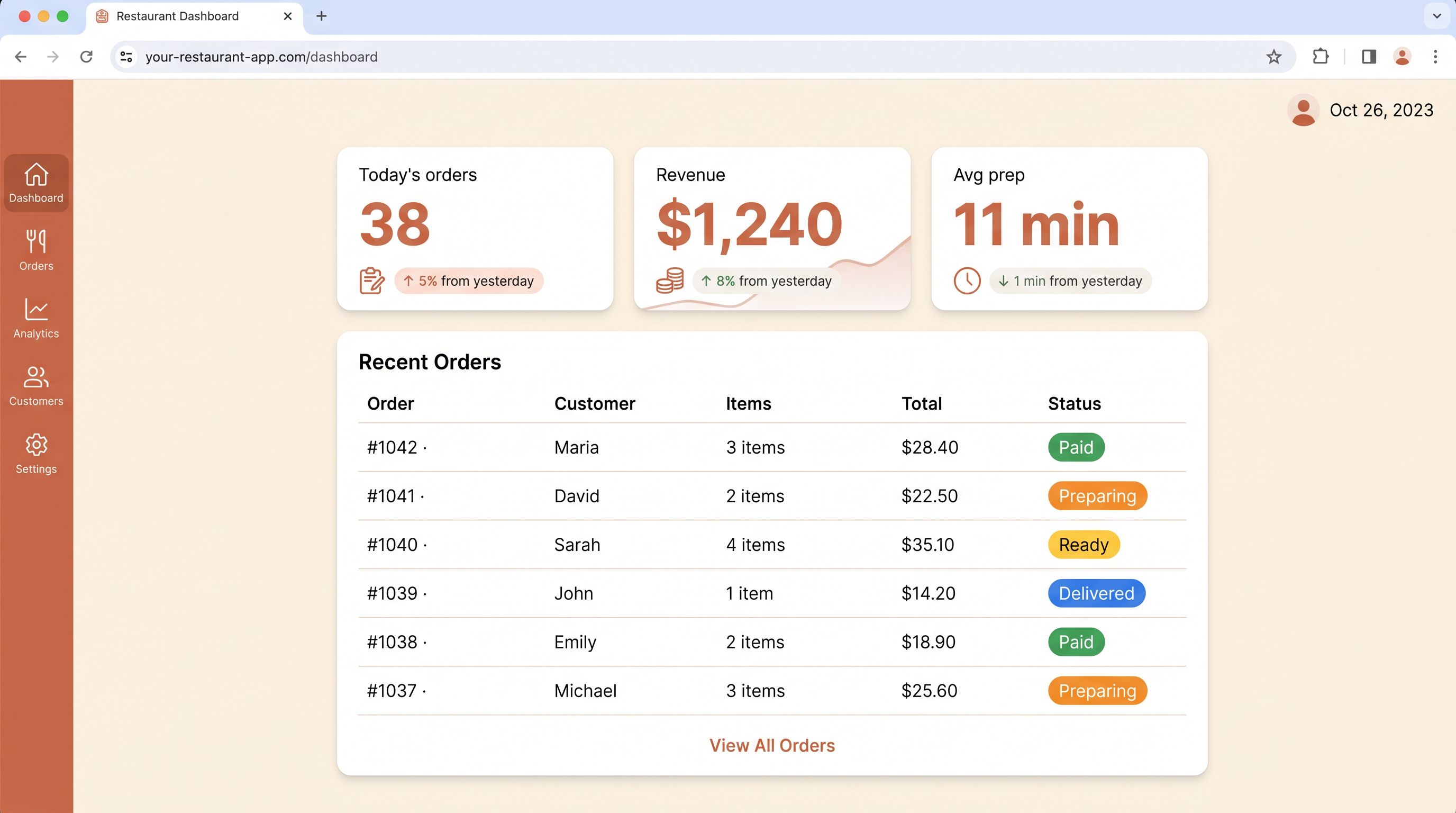Click the Paid status on order #1042
Screen dimensions: 1456x813
pos(1076,447)
